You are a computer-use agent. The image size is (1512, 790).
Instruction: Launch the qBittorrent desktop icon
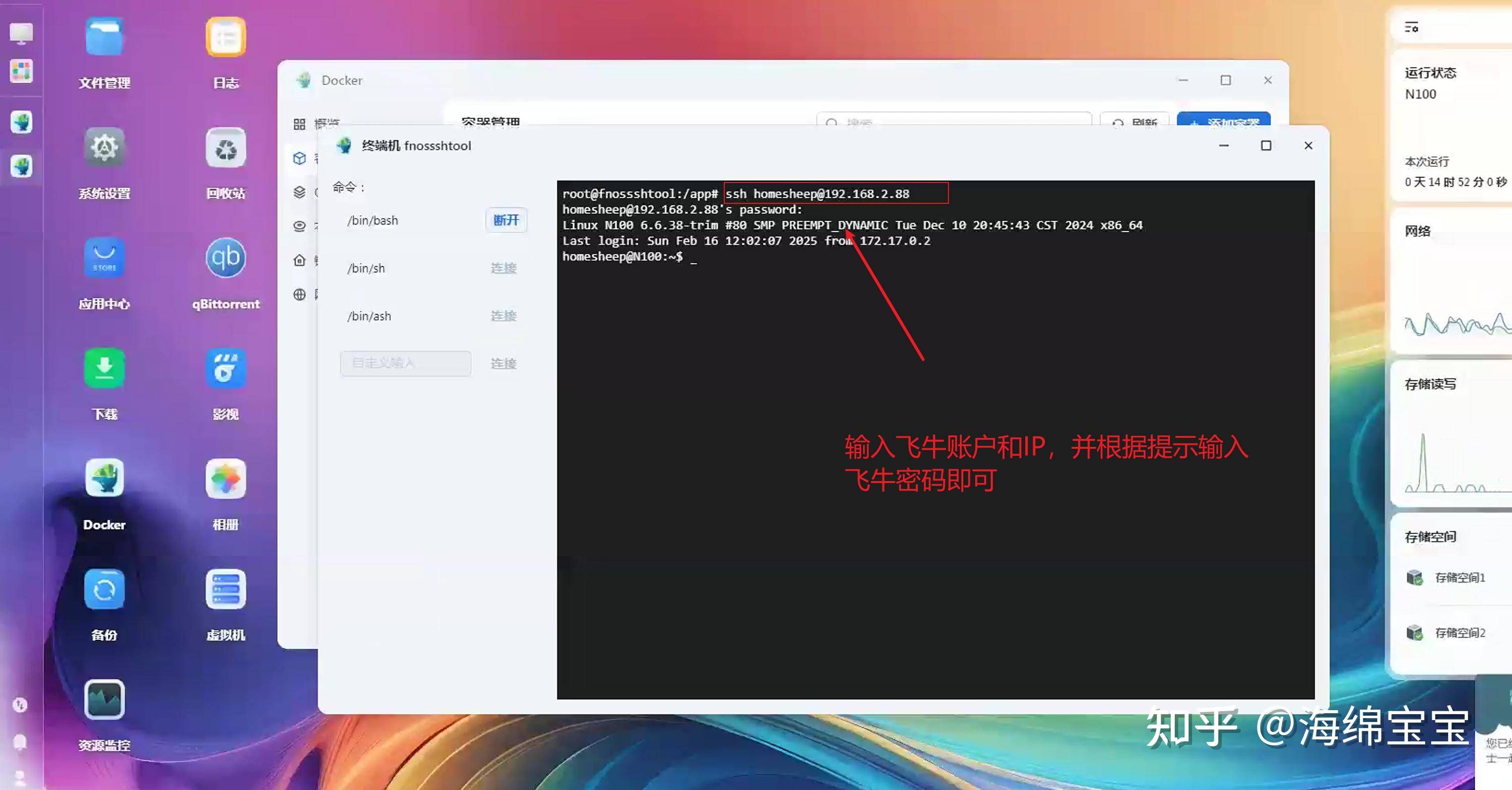coord(225,258)
